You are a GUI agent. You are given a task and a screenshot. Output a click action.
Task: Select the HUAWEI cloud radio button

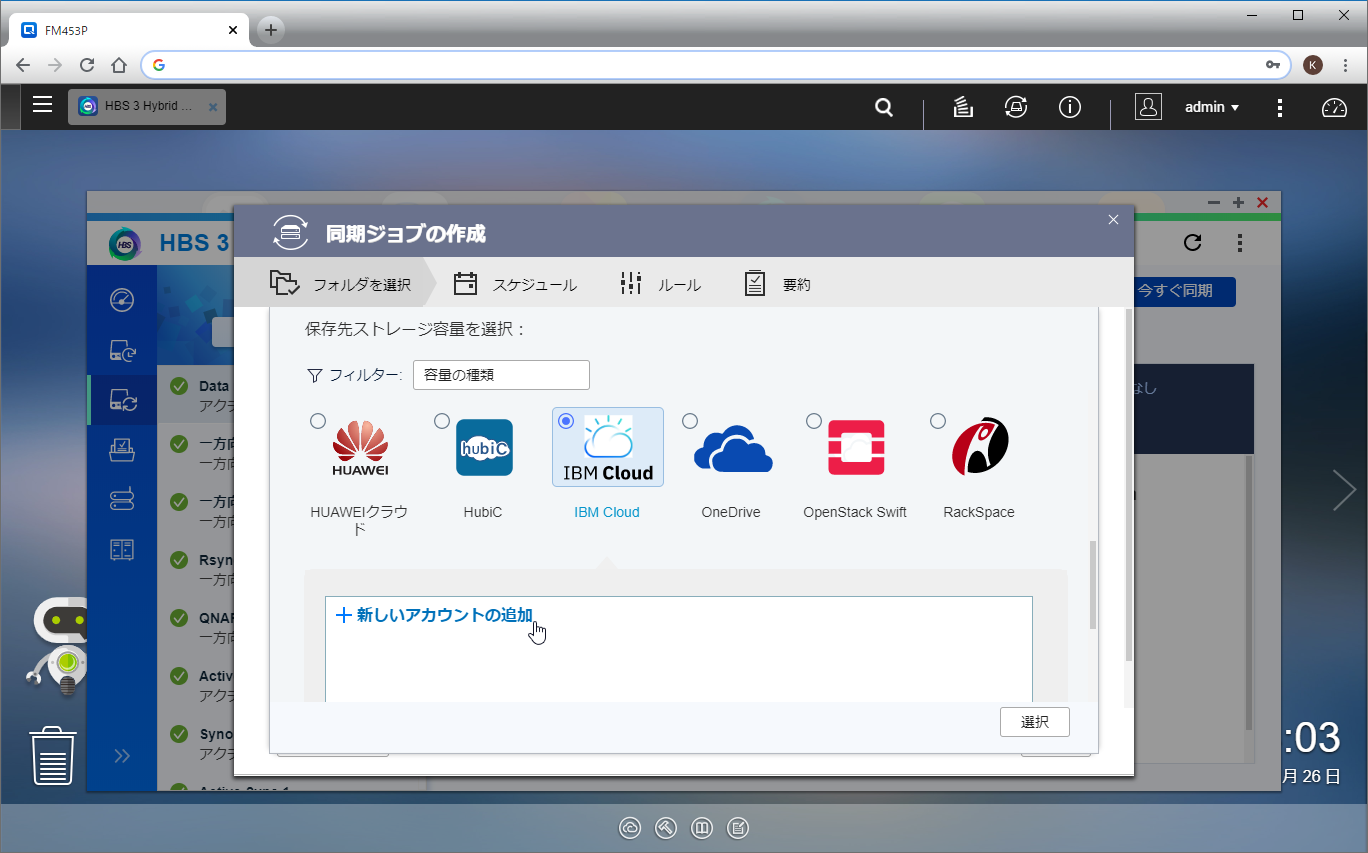click(x=318, y=421)
